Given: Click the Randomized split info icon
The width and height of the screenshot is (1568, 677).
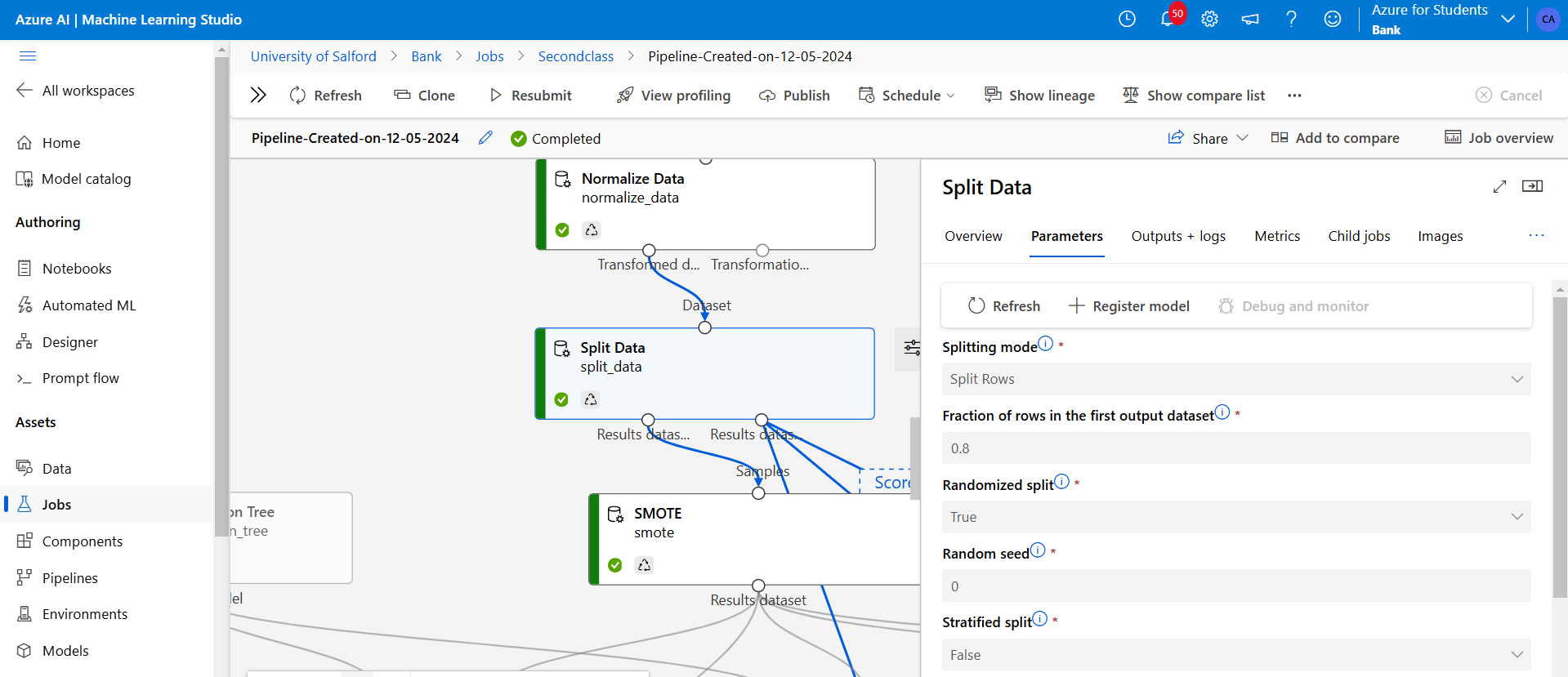Looking at the screenshot, I should click(x=1061, y=481).
